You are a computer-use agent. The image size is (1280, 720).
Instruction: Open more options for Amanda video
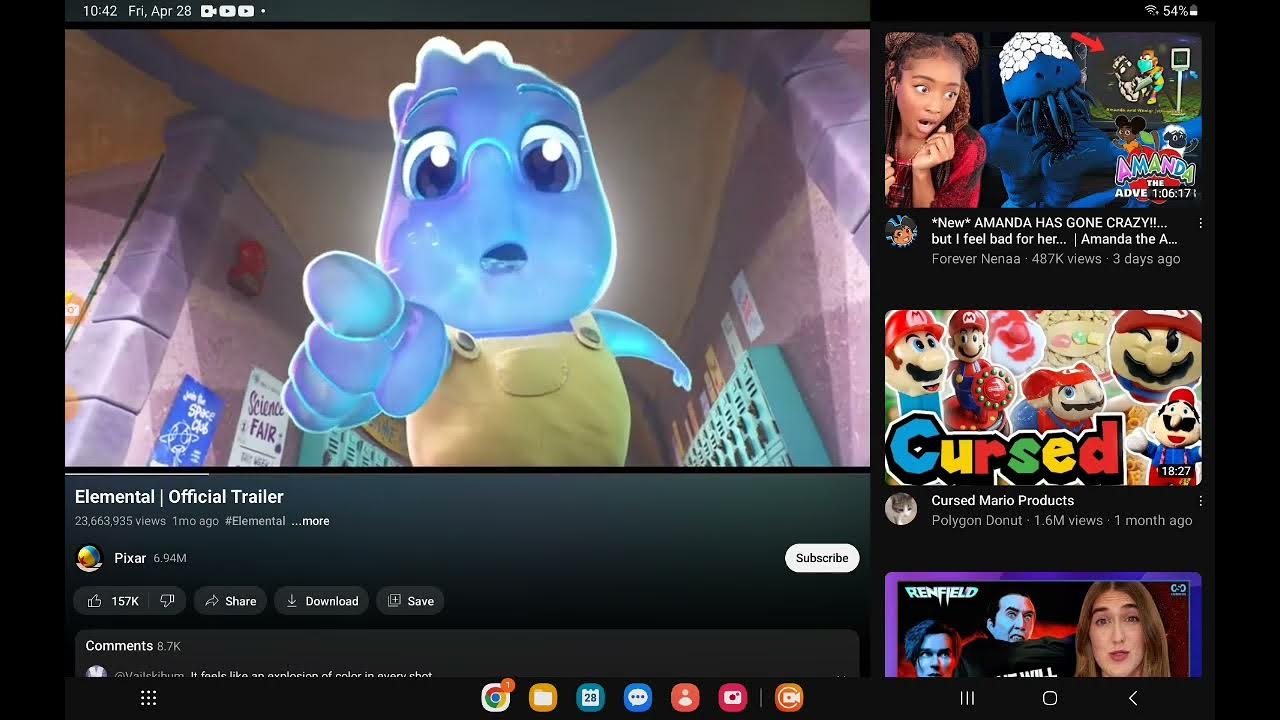coord(1201,223)
